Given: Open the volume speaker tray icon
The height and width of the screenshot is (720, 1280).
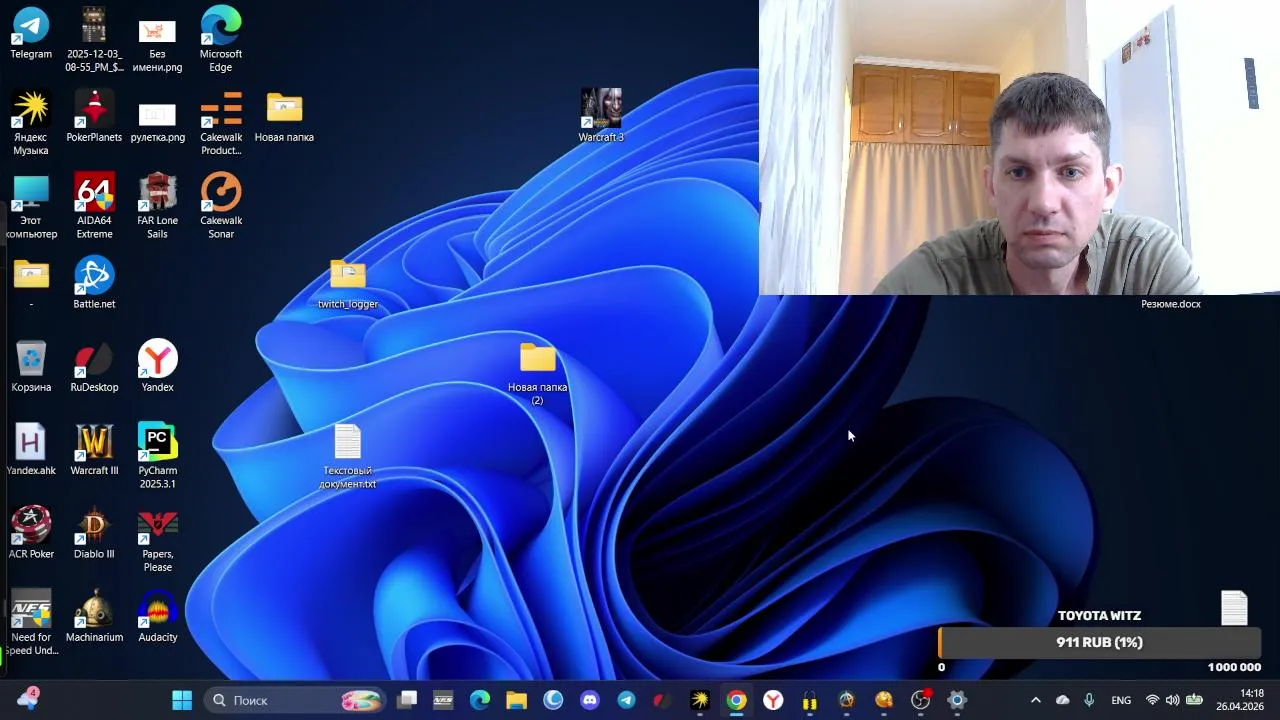Looking at the screenshot, I should point(1172,700).
